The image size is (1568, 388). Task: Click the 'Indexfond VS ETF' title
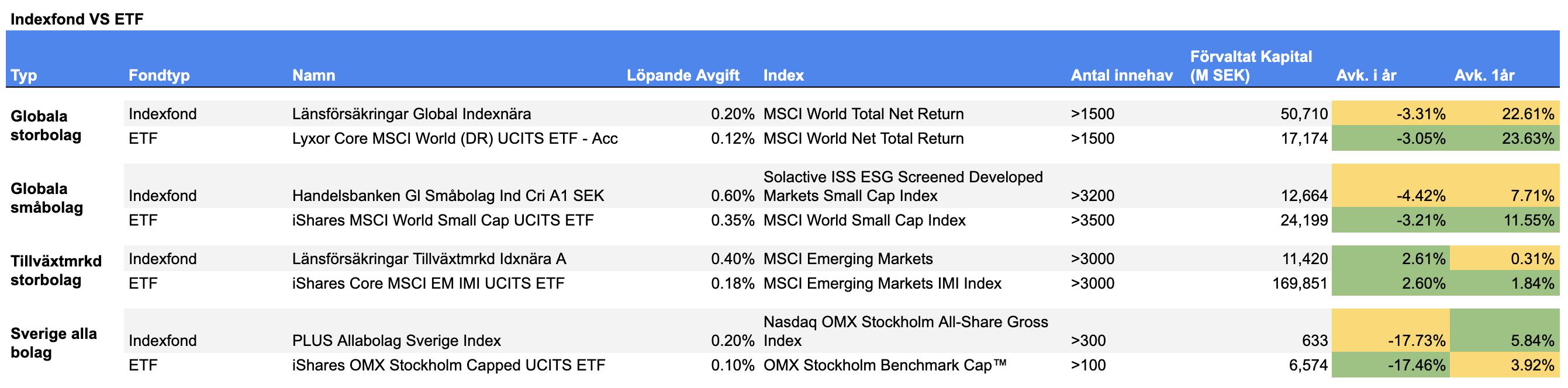[x=77, y=19]
